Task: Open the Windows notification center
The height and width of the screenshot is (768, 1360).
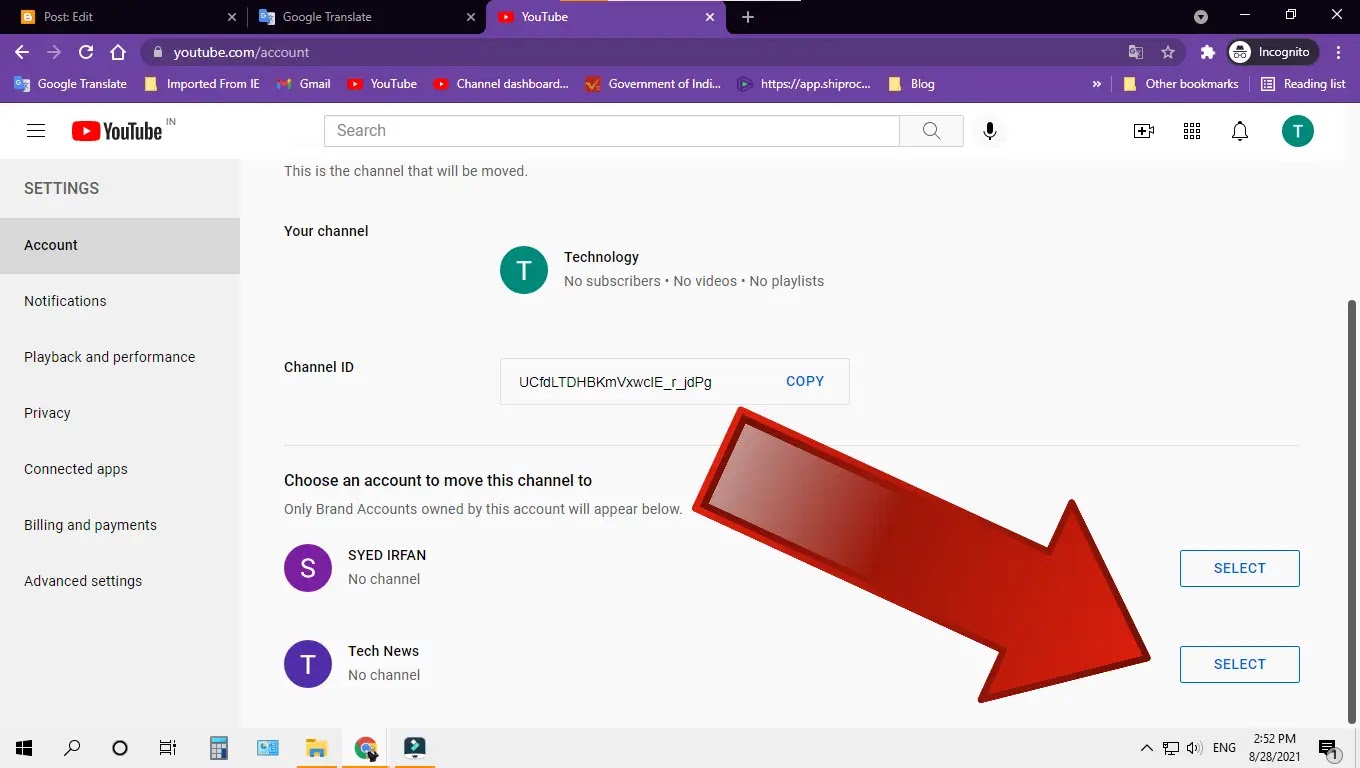Action: (x=1328, y=748)
